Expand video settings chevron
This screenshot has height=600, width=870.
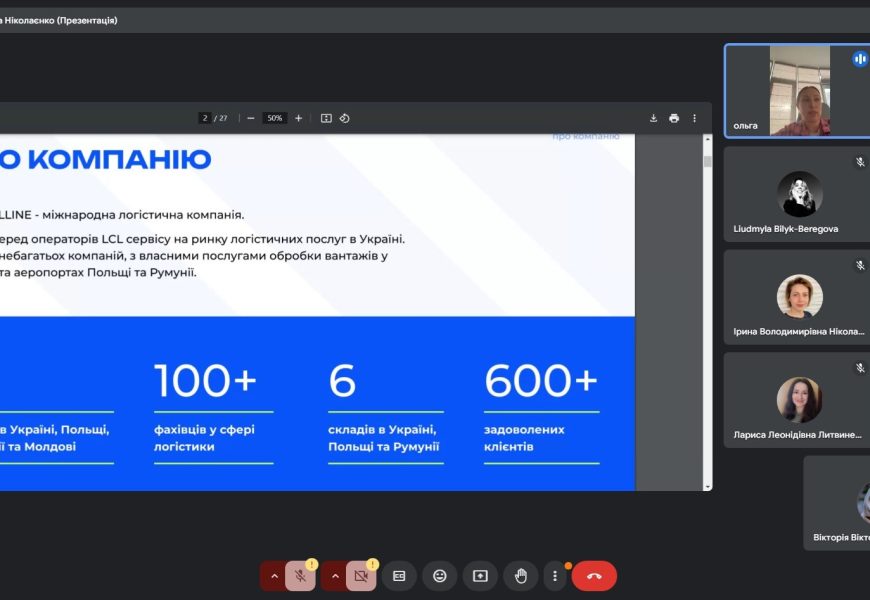335,576
